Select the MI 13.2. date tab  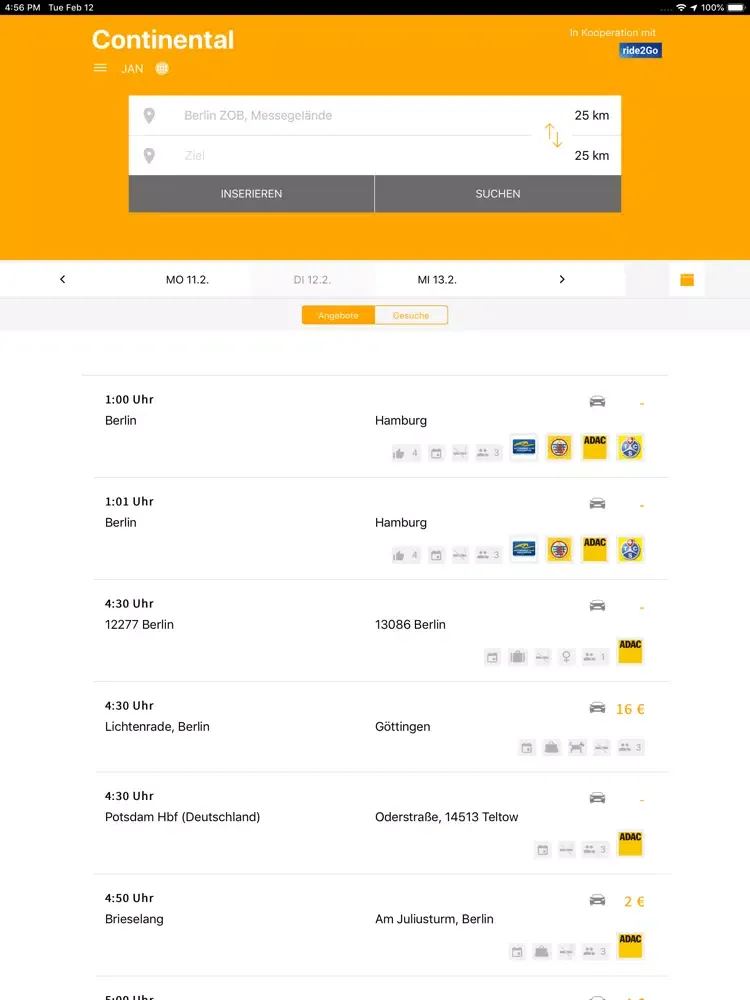[x=437, y=279]
